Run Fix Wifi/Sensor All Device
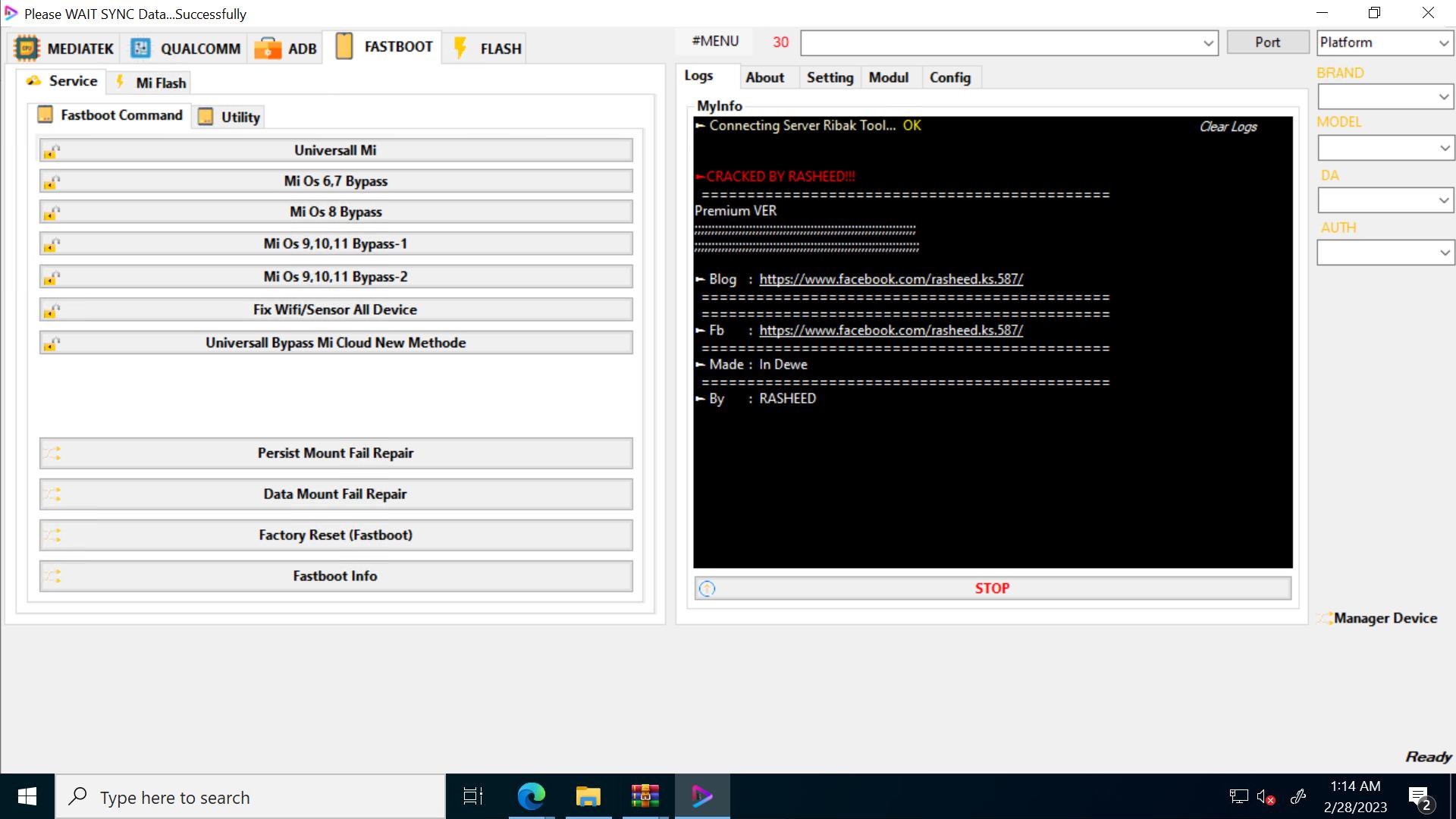Viewport: 1456px width, 819px height. coord(336,309)
